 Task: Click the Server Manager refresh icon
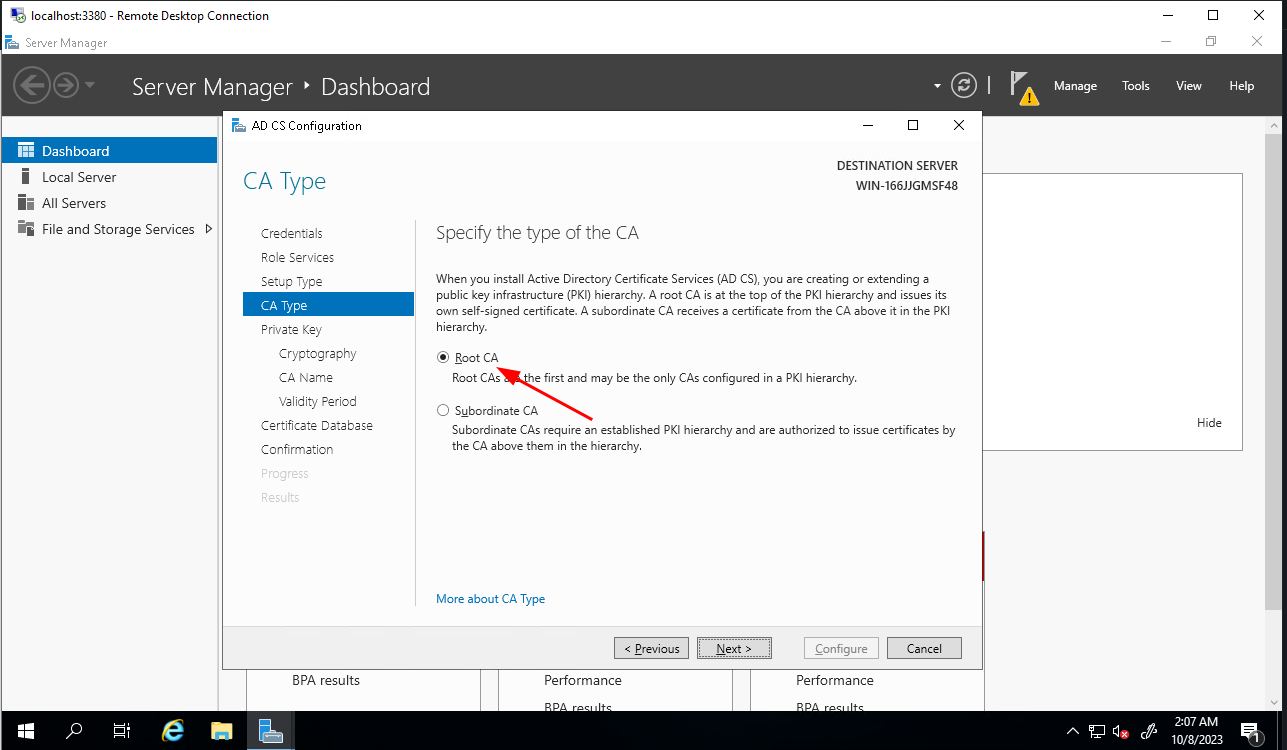tap(963, 86)
